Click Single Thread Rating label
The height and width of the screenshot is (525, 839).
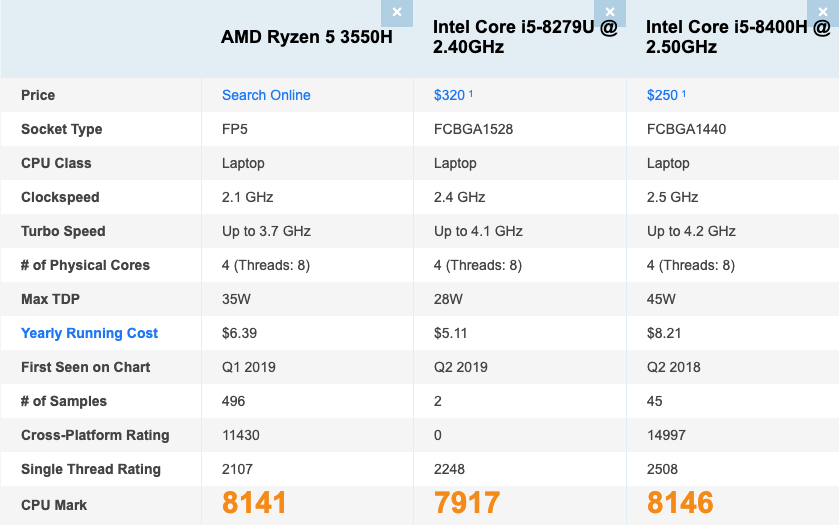91,469
